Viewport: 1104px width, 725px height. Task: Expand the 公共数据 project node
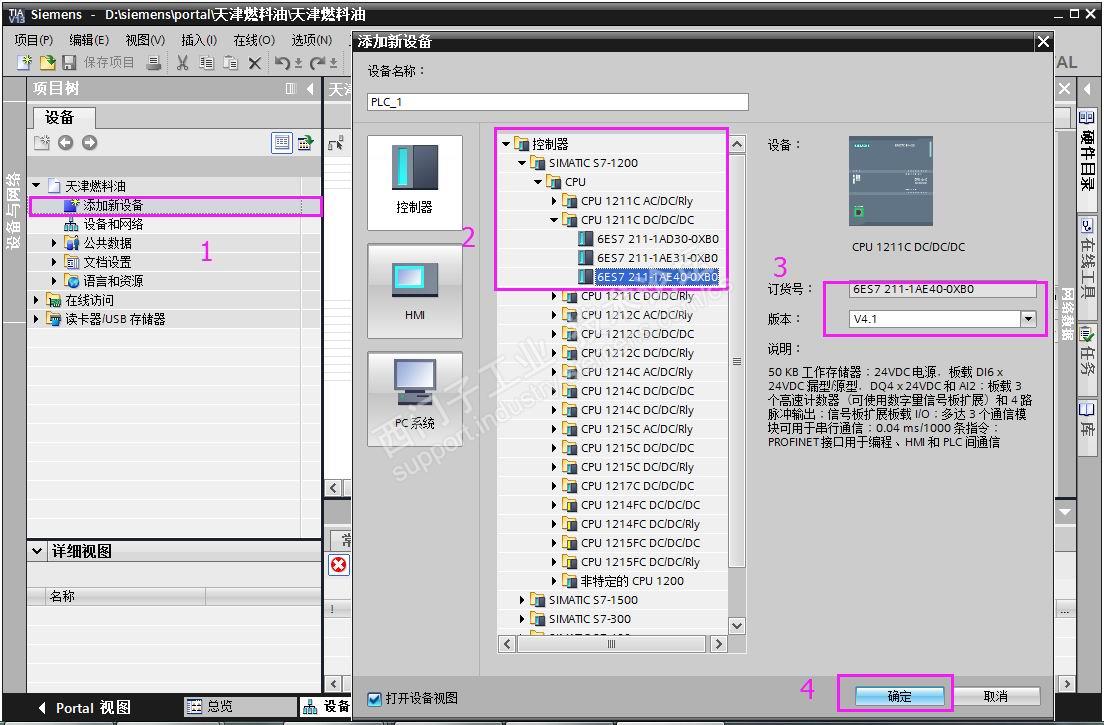pos(54,243)
